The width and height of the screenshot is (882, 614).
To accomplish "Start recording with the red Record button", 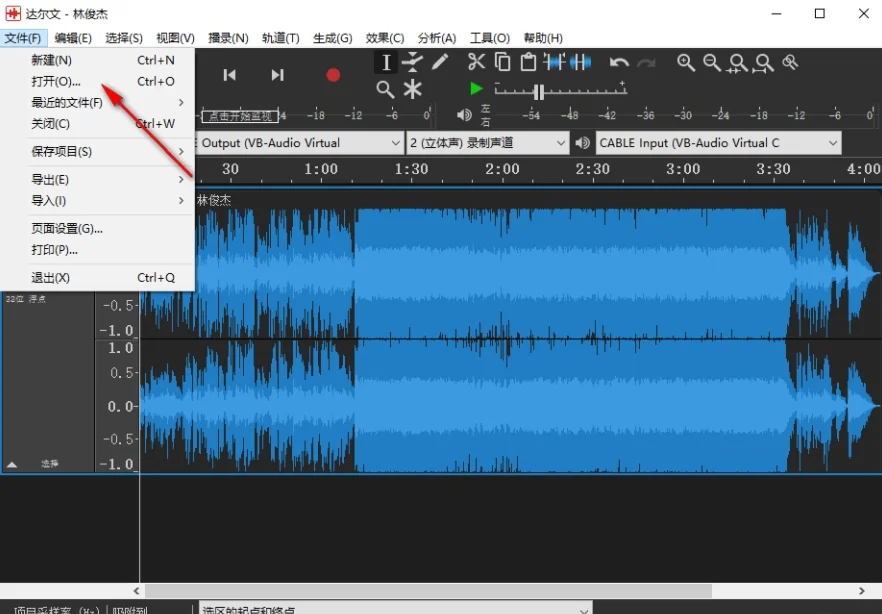I will (x=333, y=75).
